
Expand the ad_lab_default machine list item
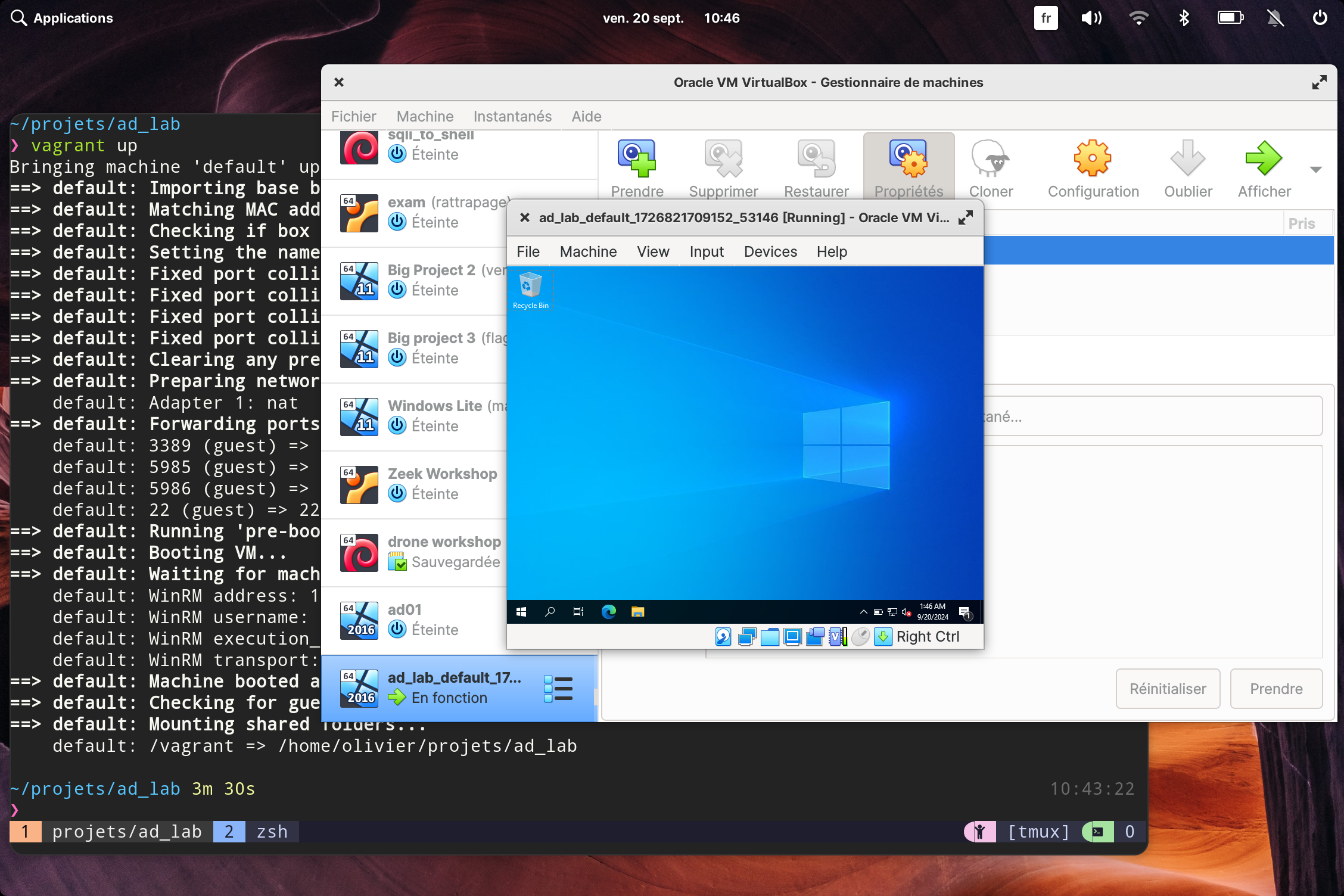(x=557, y=687)
